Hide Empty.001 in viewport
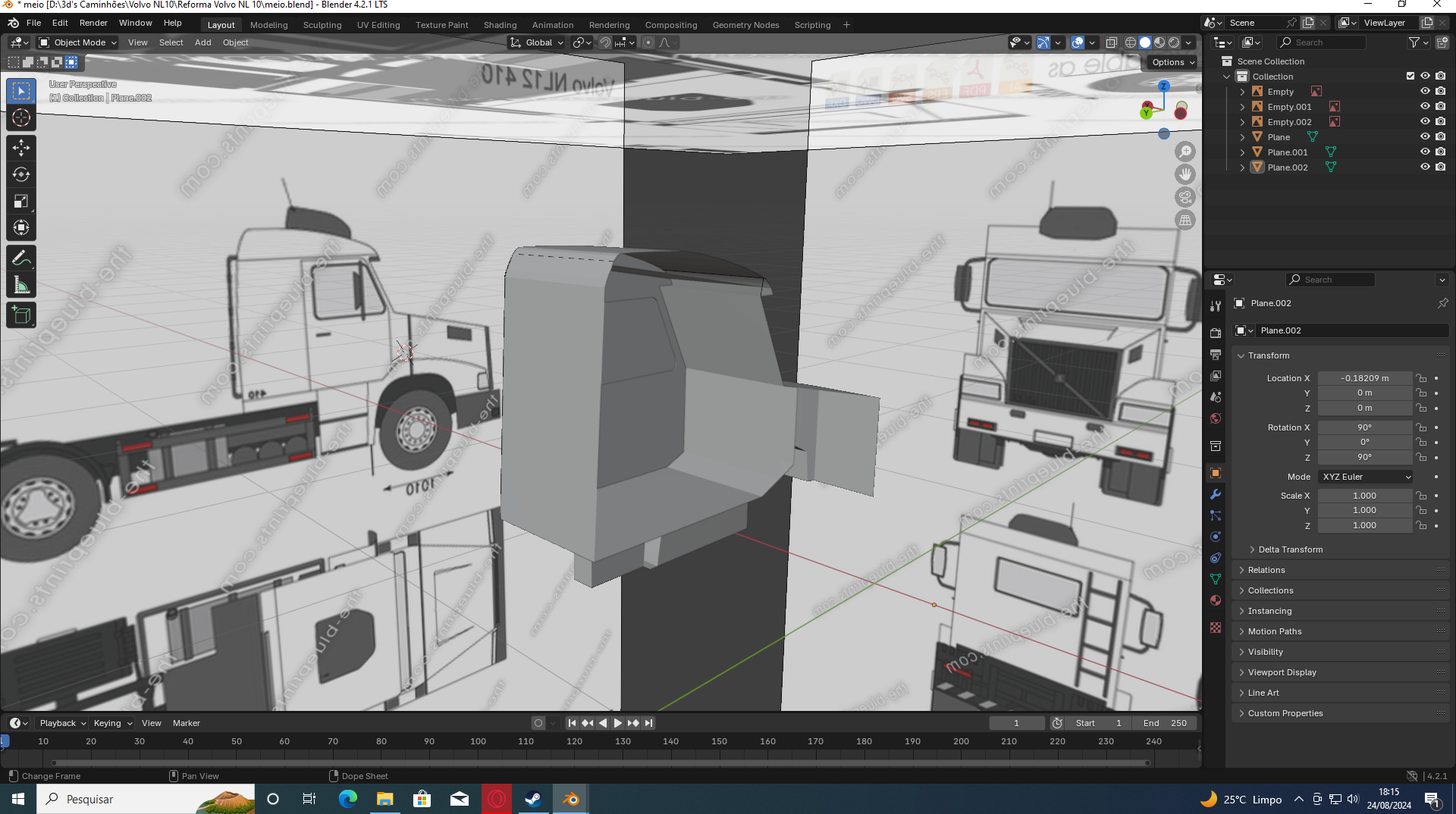This screenshot has height=814, width=1456. (x=1425, y=107)
